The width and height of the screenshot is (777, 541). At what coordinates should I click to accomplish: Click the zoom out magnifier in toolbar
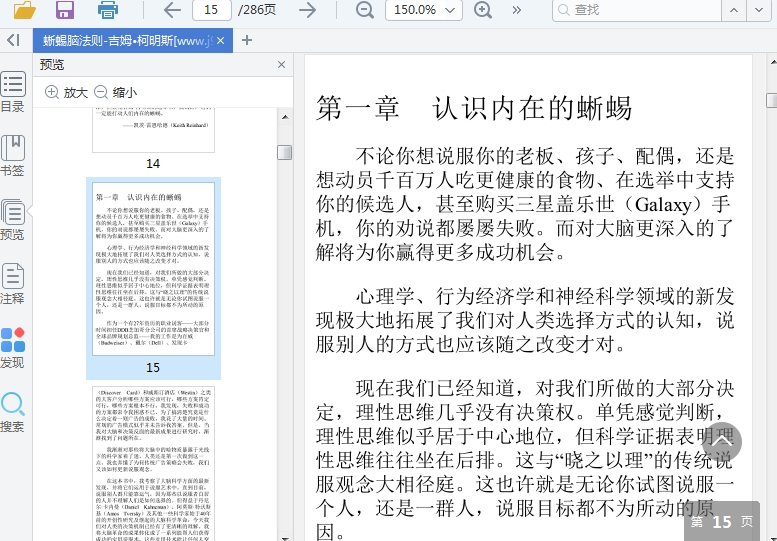tap(365, 10)
